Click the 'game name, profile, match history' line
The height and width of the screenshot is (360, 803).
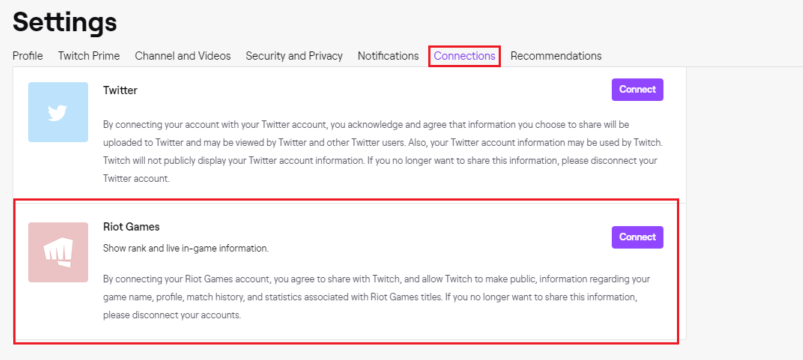pos(369,298)
